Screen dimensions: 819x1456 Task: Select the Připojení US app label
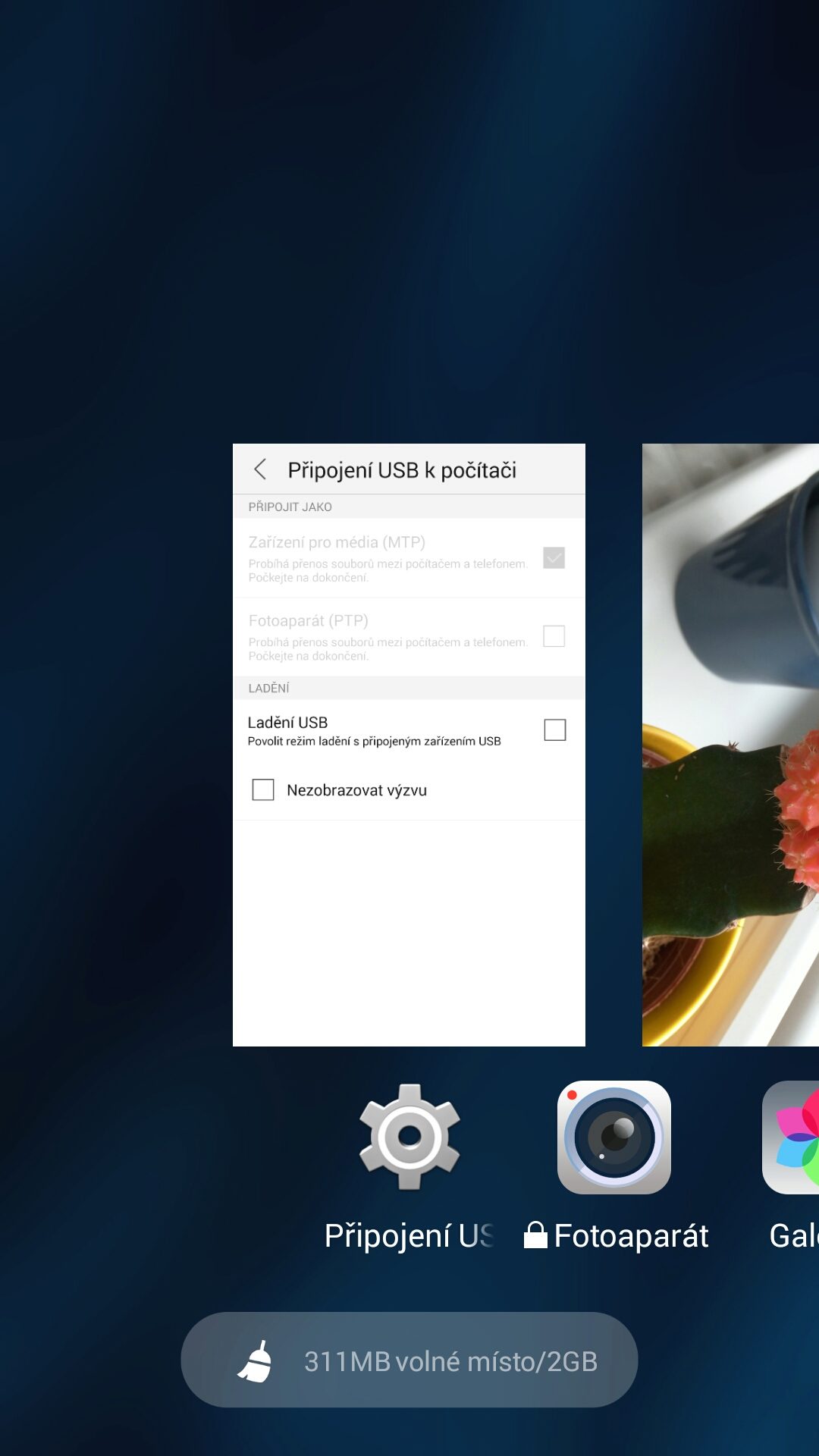click(408, 1236)
